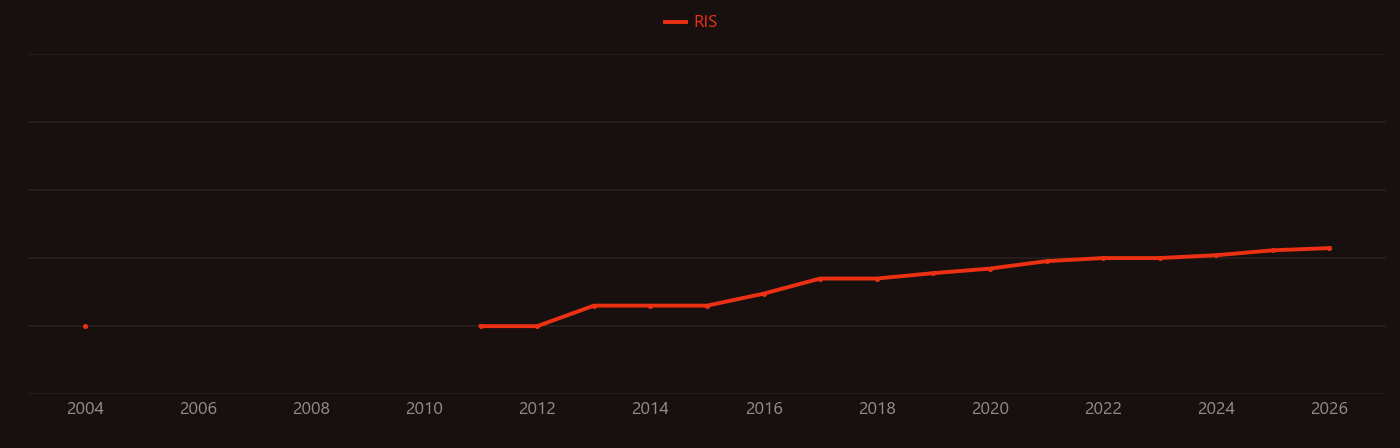This screenshot has width=1400, height=448.
Task: Select the final RIS data point at 2026
Action: [1329, 248]
